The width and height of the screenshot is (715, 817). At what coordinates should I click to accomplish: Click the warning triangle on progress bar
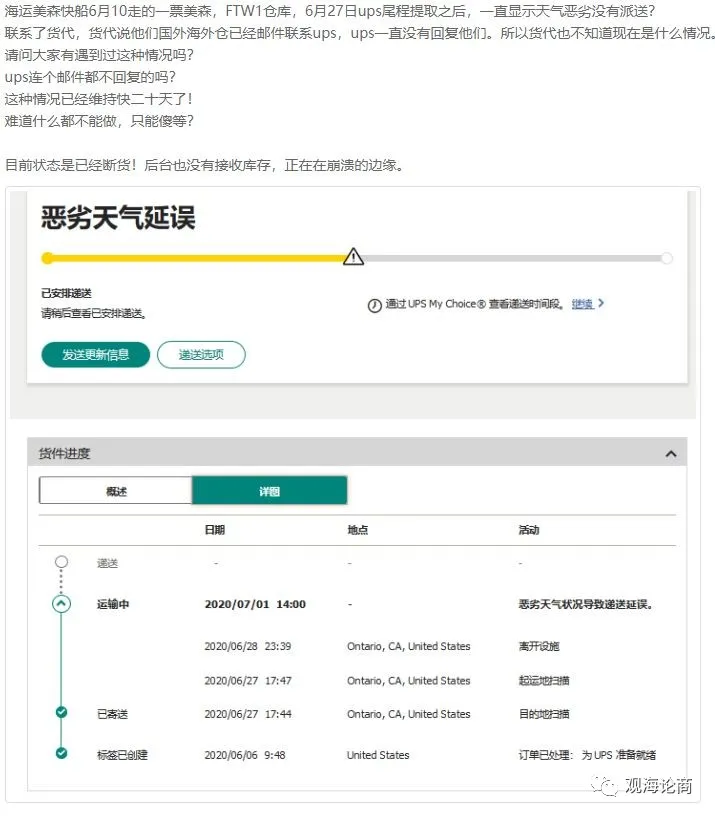click(x=353, y=256)
